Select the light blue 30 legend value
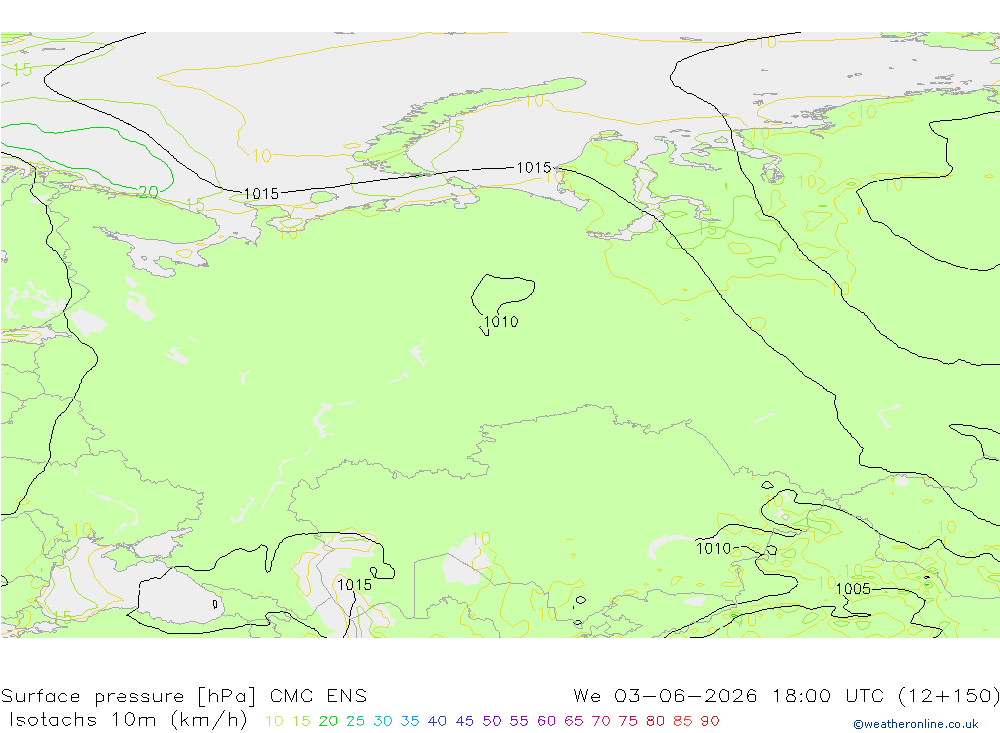Screen dimensions: 1000x733 (383, 721)
